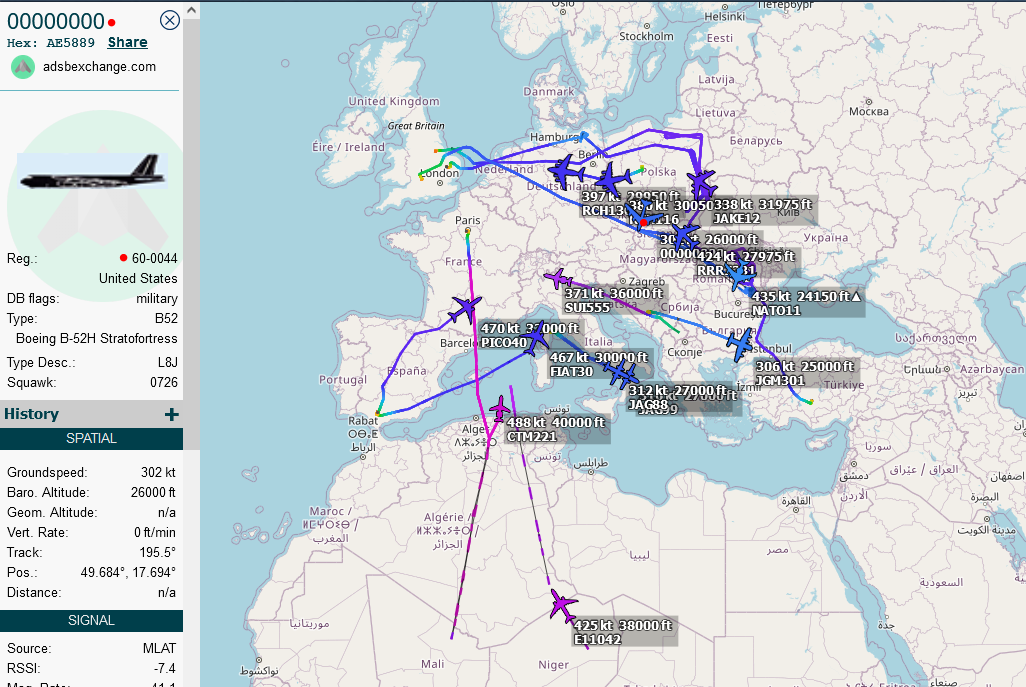Viewport: 1026px width, 687px height.
Task: Click the DB flags military value
Action: click(x=157, y=298)
